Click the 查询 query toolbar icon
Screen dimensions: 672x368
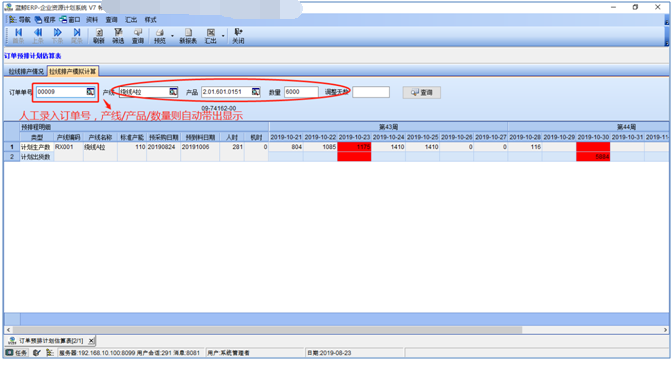(x=138, y=36)
